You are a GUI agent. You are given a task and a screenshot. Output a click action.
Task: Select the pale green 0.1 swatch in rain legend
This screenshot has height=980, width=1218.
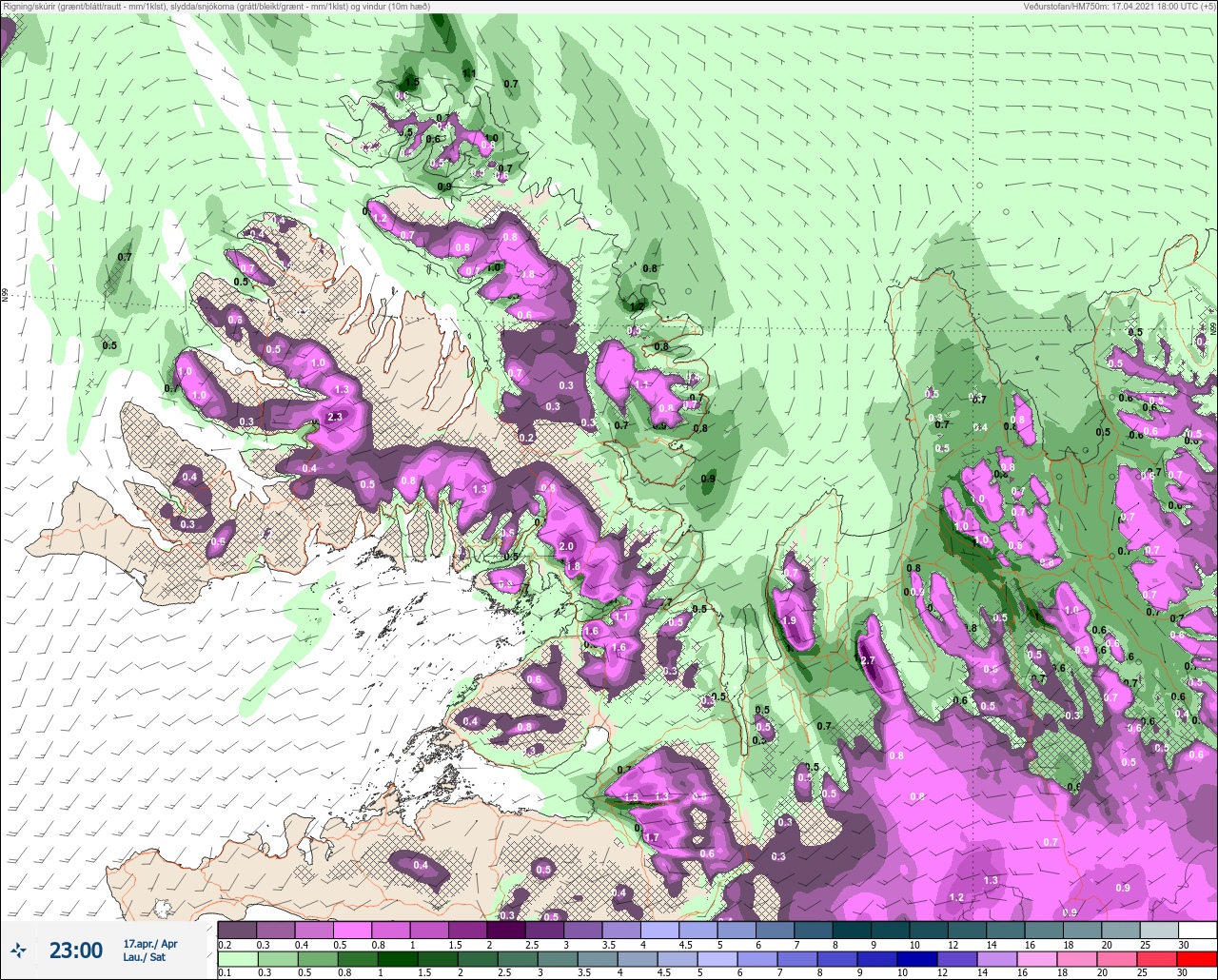click(237, 958)
